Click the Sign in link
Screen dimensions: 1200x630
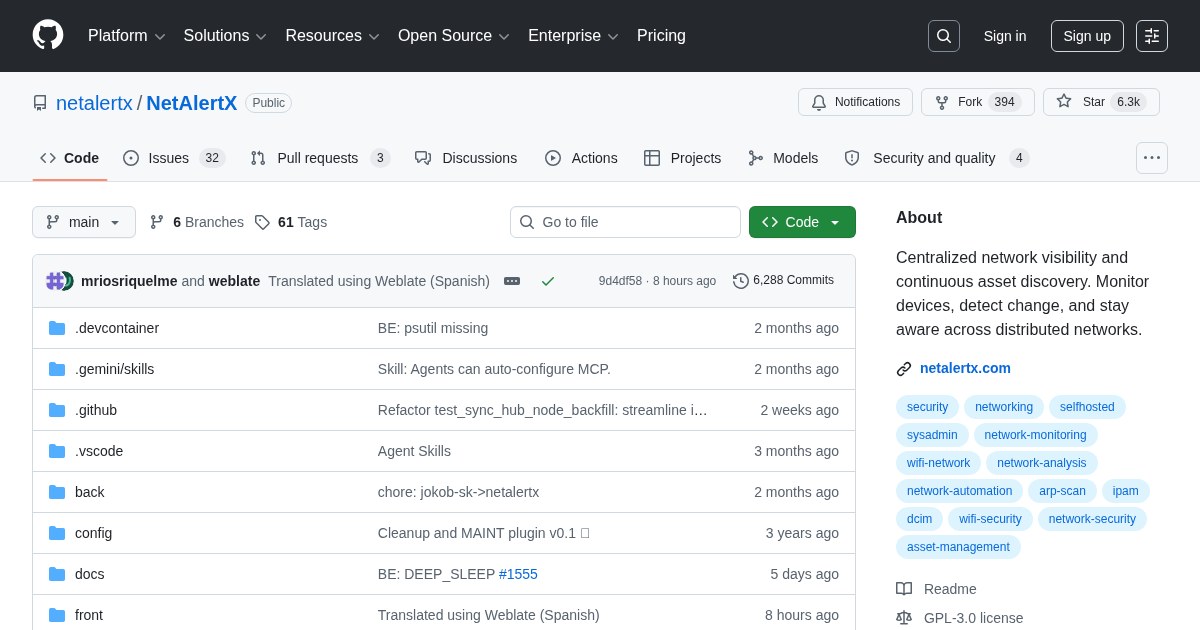pyautogui.click(x=1005, y=36)
